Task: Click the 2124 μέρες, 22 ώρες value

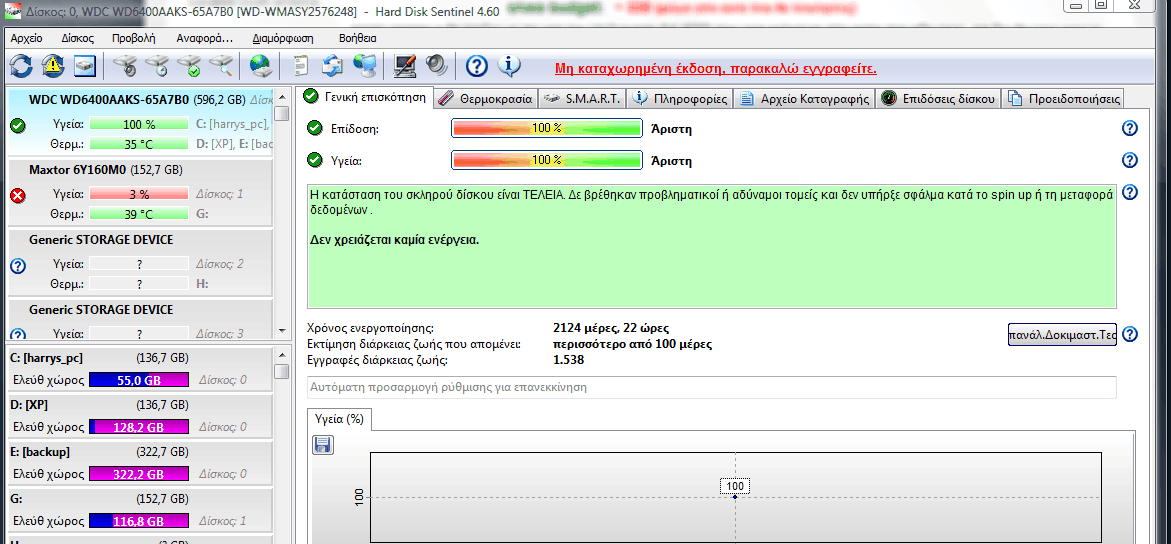Action: coord(611,328)
